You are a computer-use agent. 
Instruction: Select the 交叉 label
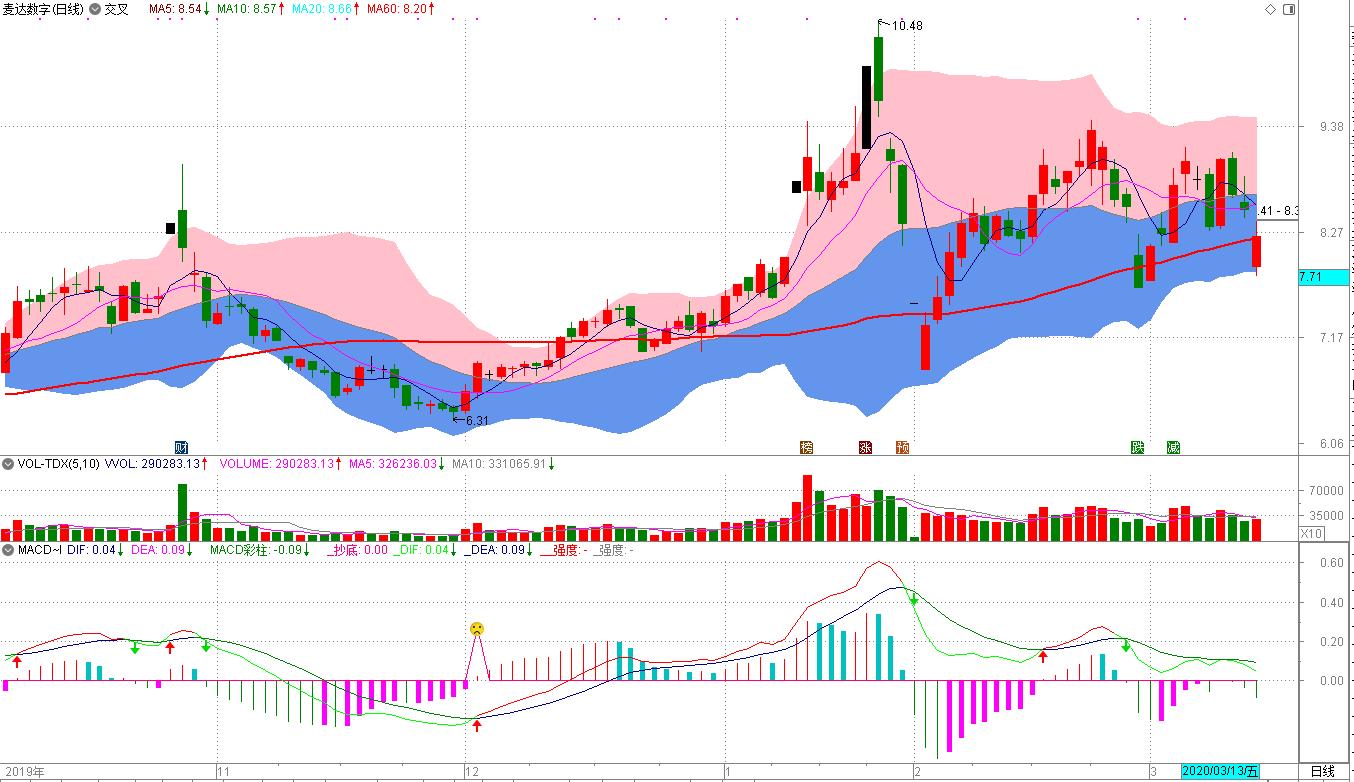click(x=117, y=8)
